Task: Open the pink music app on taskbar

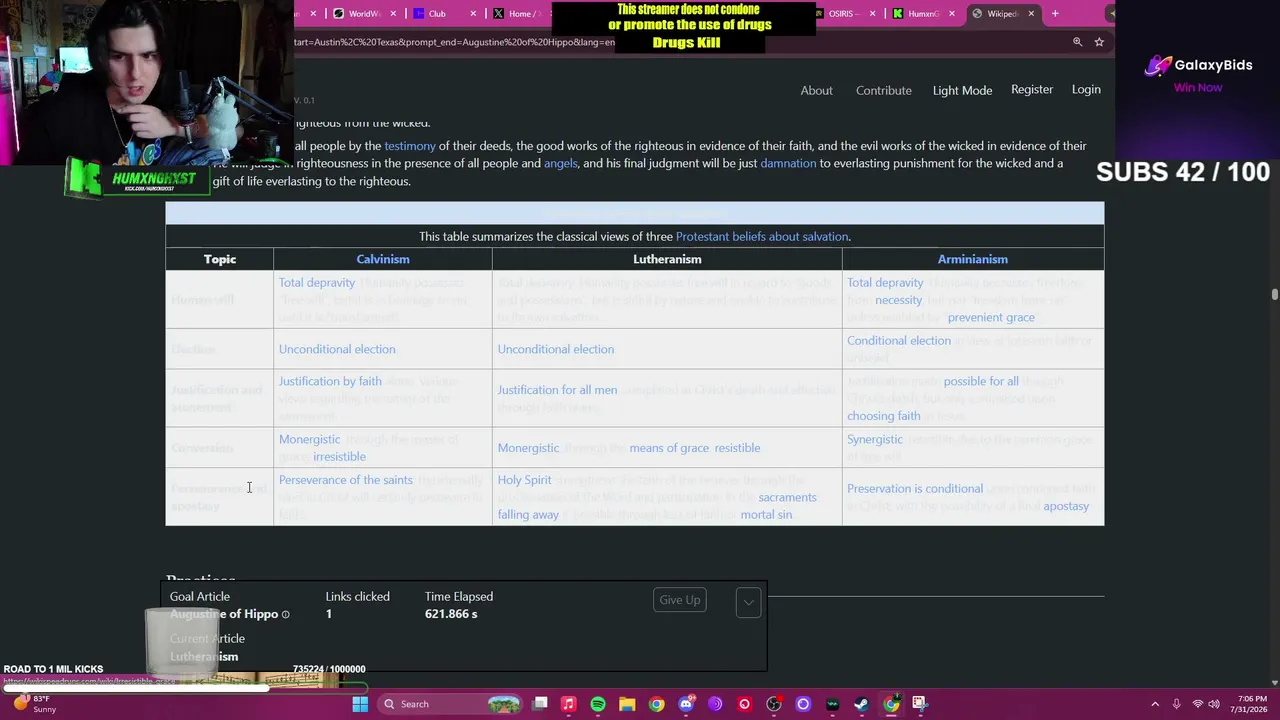Action: click(568, 704)
